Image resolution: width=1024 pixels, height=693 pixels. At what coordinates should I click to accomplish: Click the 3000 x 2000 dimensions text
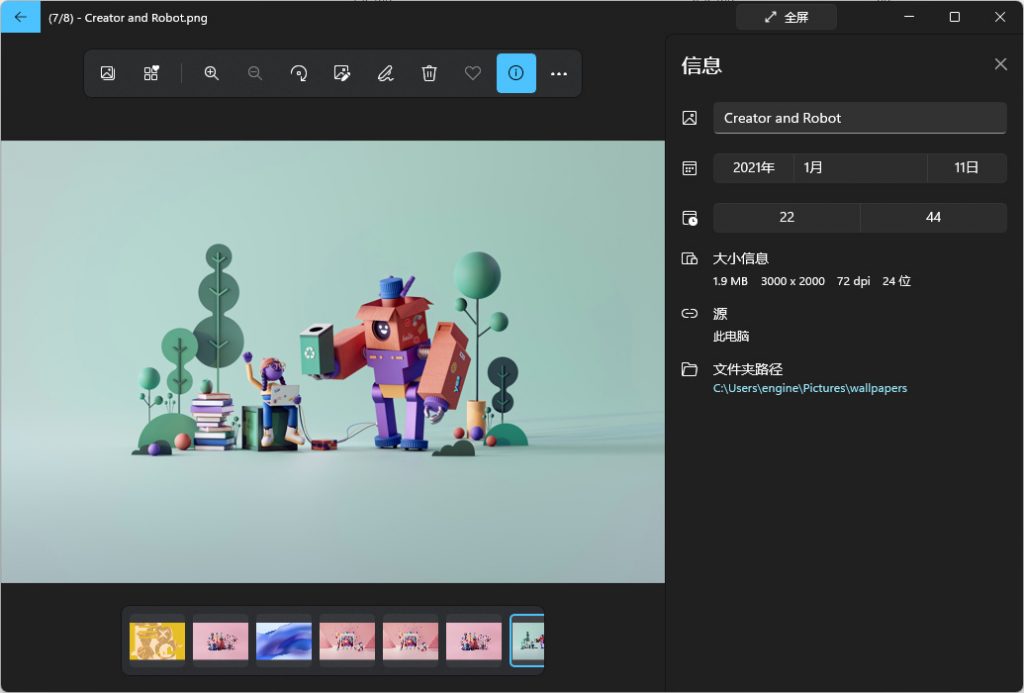point(792,281)
